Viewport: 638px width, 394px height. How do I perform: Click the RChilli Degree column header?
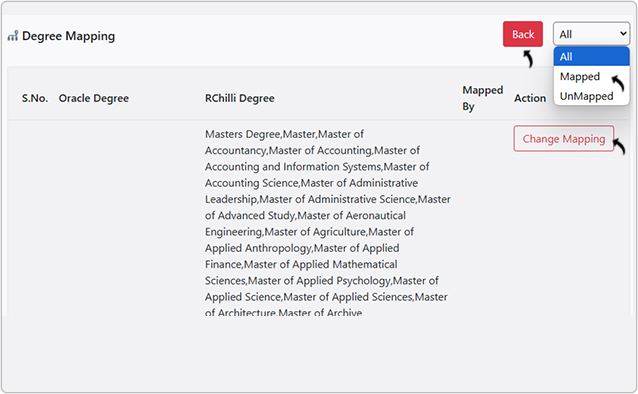tap(240, 98)
